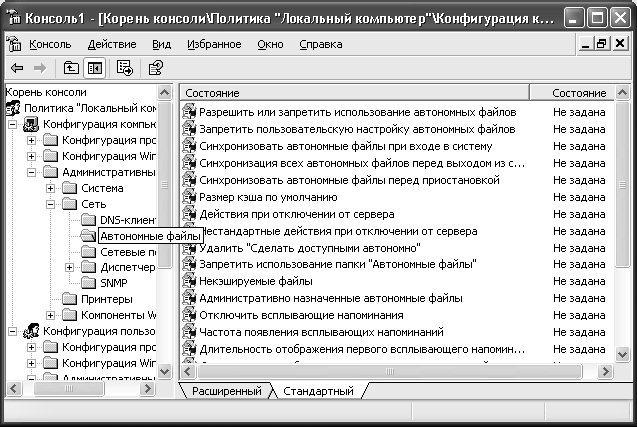Click right arrow of policy list horizontal scrollbar
Screen dimensions: 637x427
pyautogui.click(x=605, y=371)
